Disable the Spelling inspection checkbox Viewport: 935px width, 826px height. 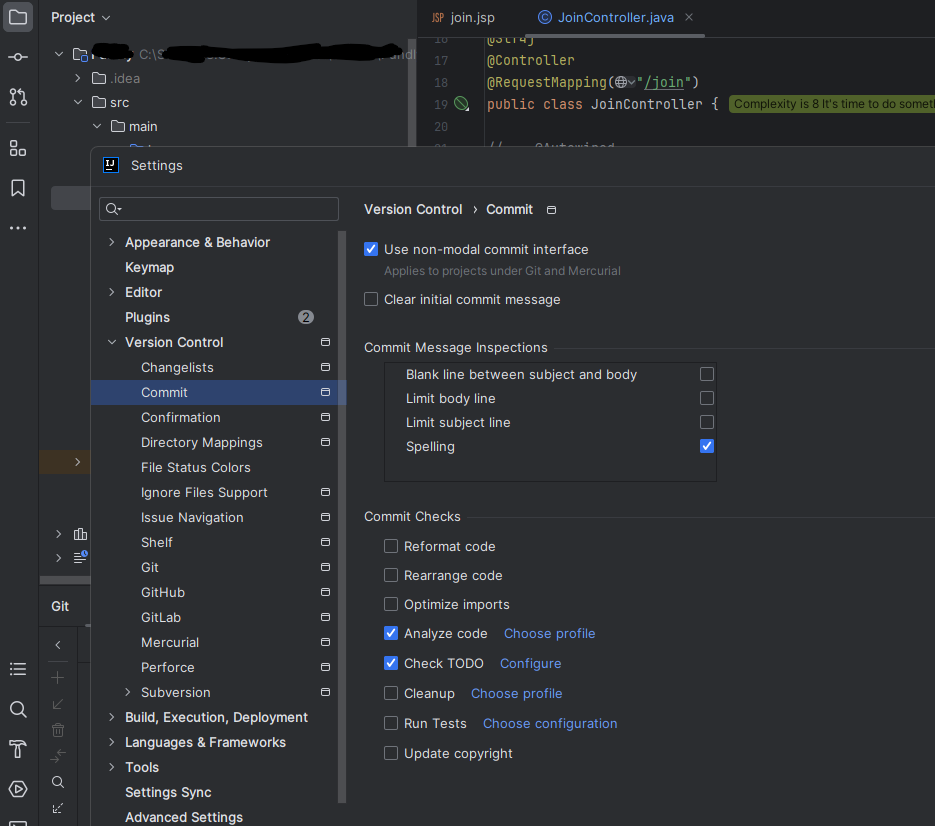tap(707, 446)
